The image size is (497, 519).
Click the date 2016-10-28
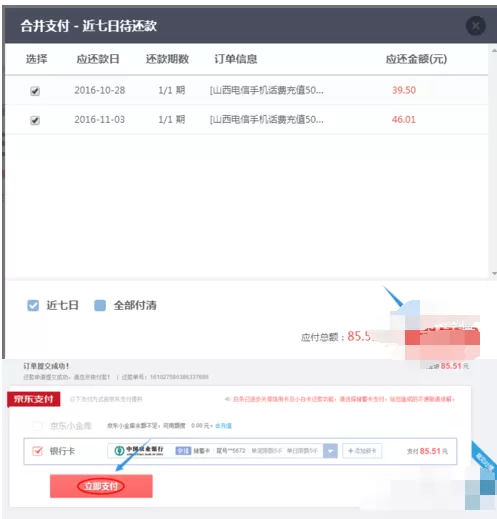click(100, 90)
